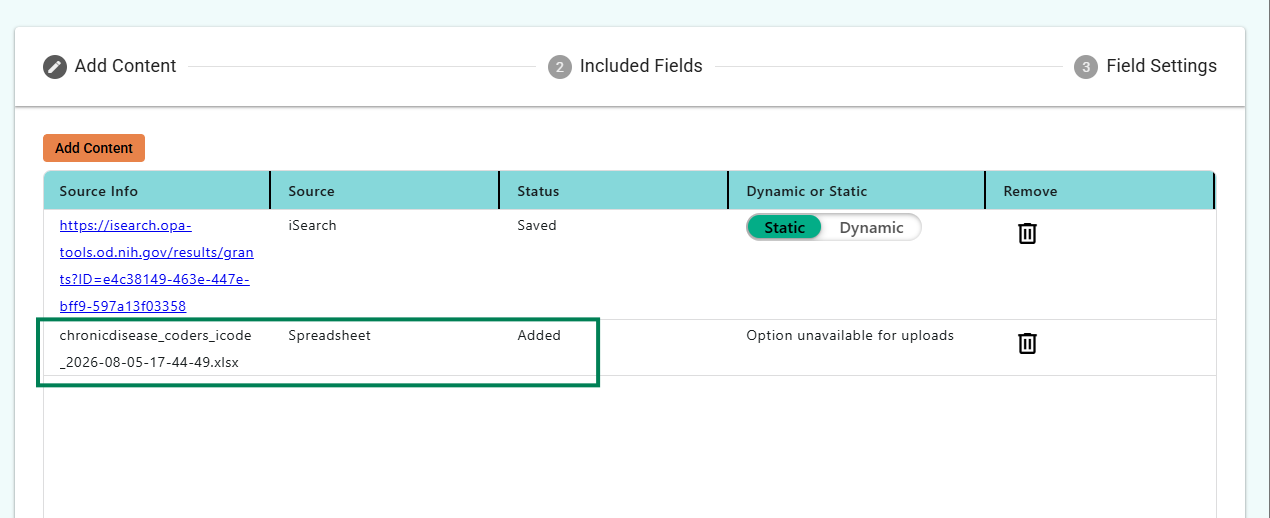Viewport: 1270px width, 518px height.
Task: Click the Status column header
Action: point(614,191)
